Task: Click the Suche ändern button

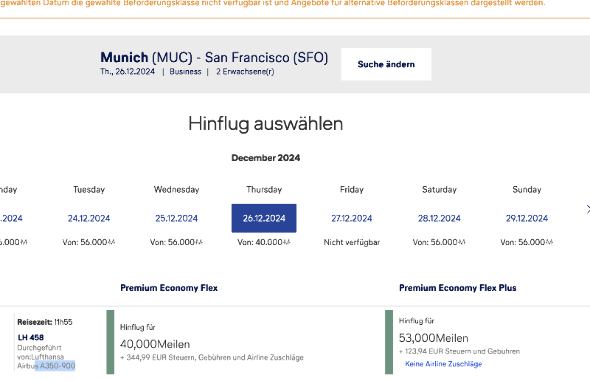Action: click(386, 64)
